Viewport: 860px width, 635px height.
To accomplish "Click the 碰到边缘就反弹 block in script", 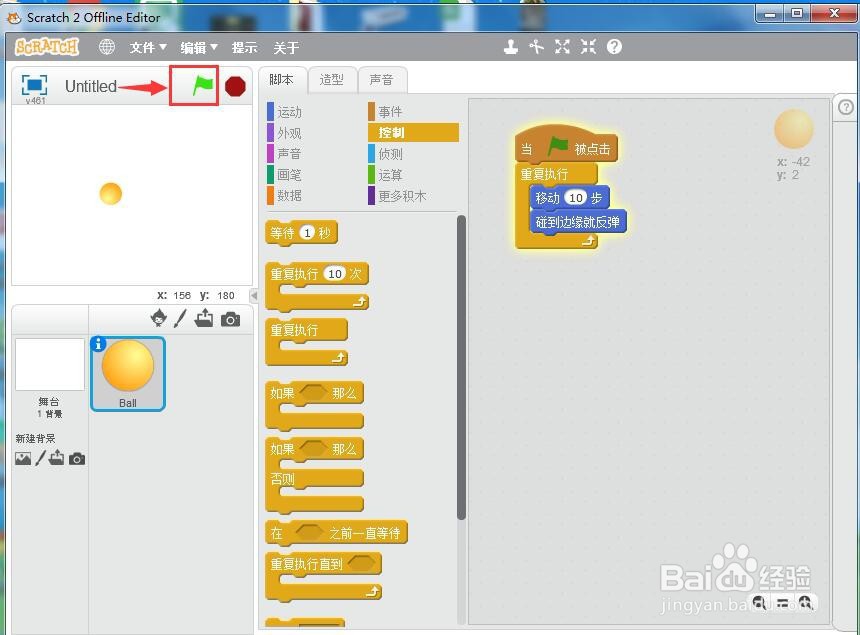I will [x=578, y=222].
